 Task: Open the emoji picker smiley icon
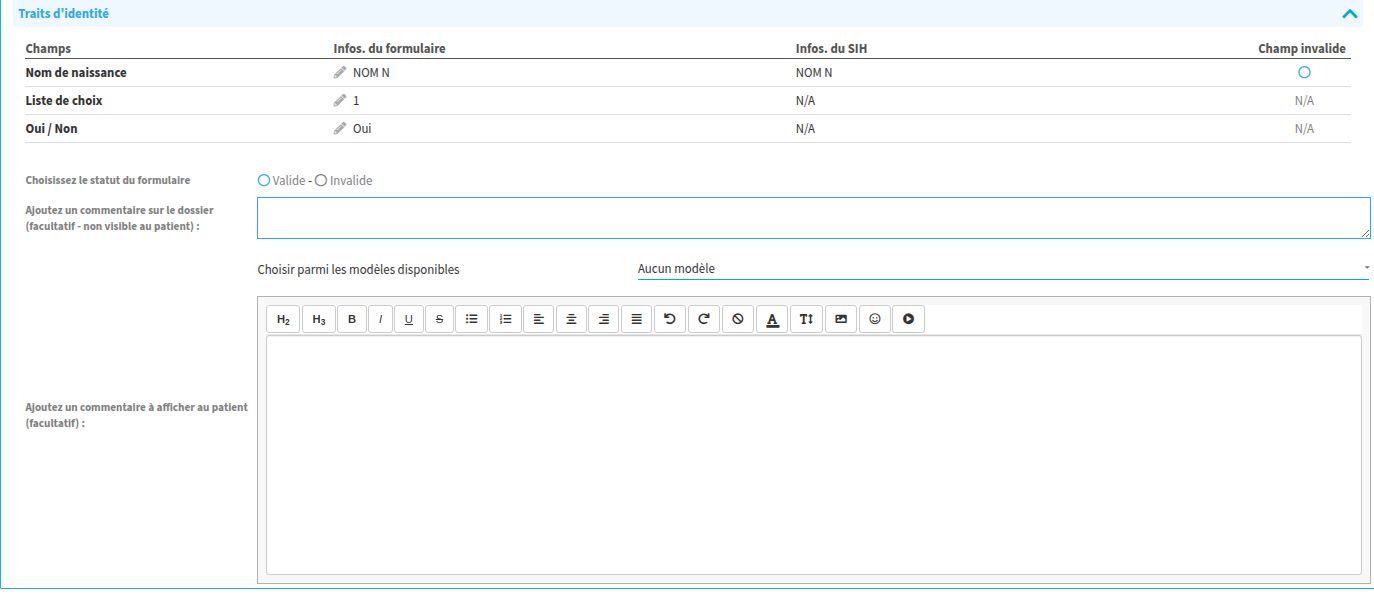click(874, 319)
